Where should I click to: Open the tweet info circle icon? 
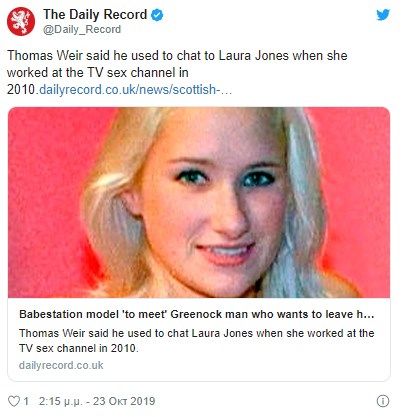click(383, 401)
